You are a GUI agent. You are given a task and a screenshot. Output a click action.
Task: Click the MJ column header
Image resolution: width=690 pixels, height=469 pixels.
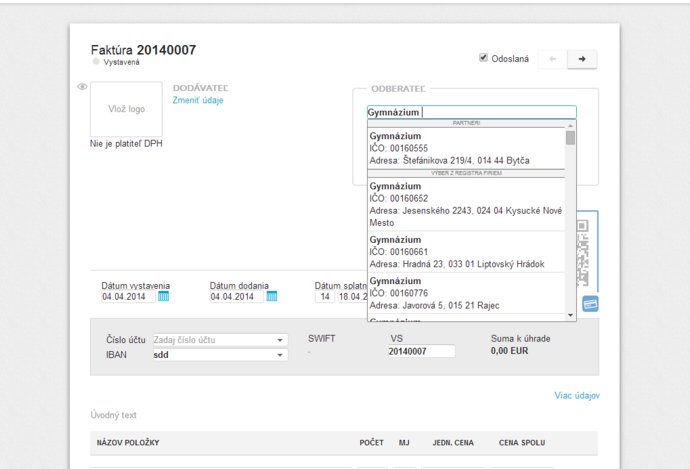(x=404, y=443)
